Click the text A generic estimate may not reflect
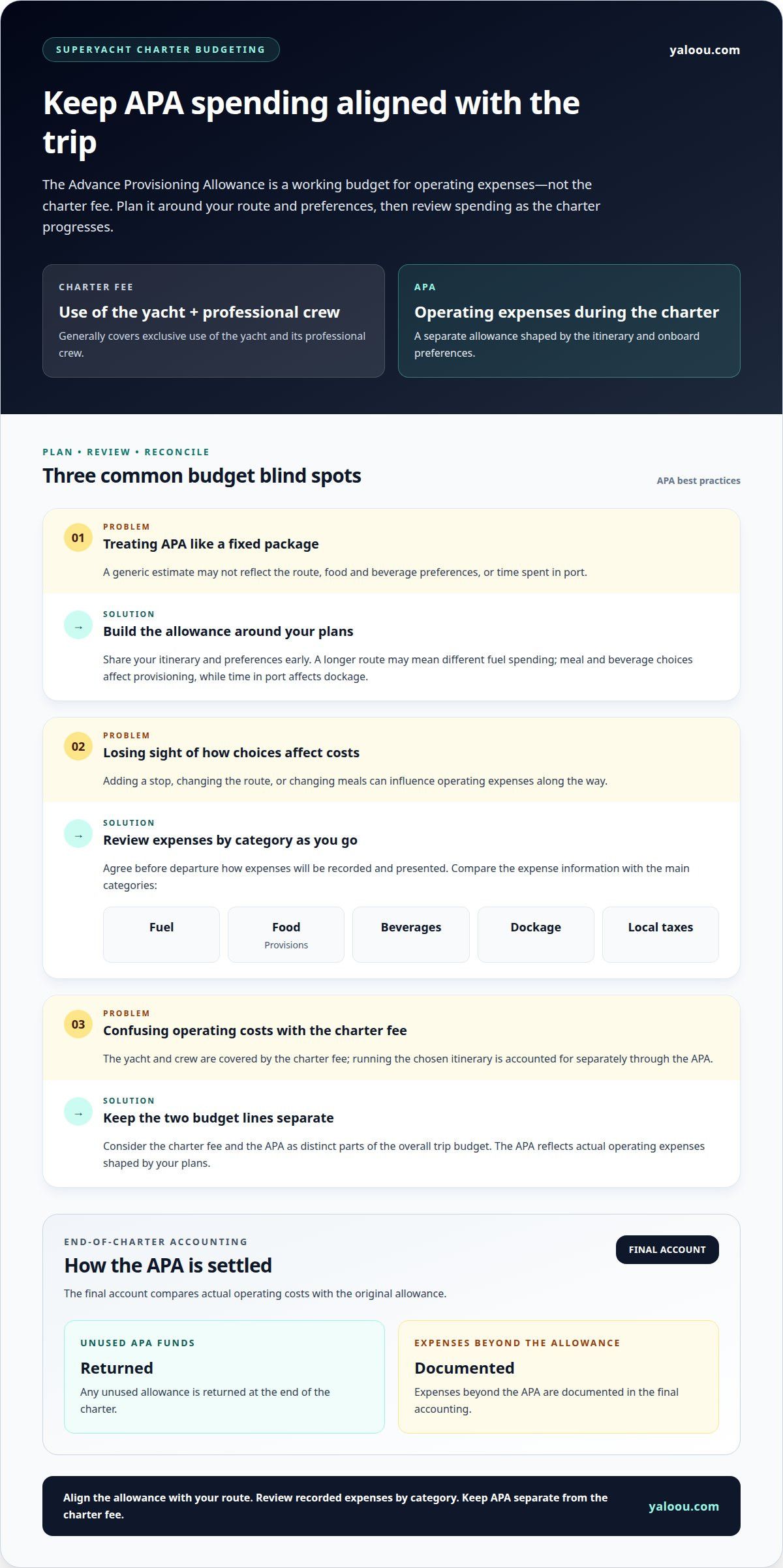 345,572
